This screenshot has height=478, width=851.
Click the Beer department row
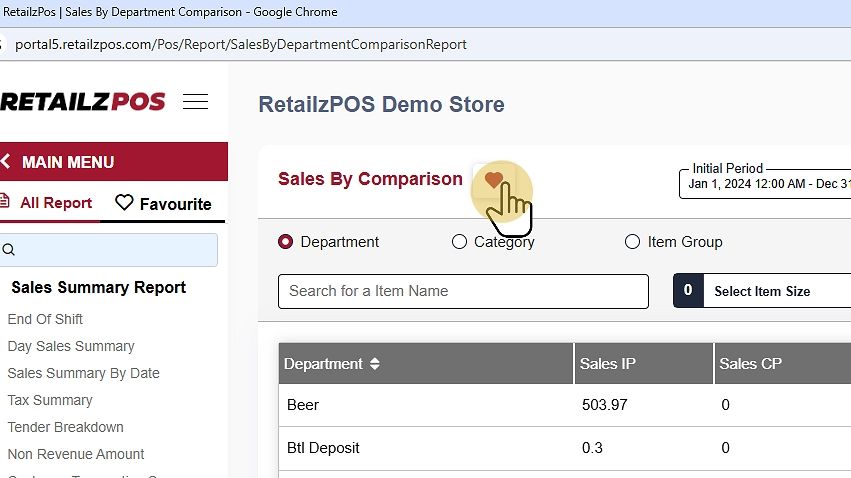point(564,405)
